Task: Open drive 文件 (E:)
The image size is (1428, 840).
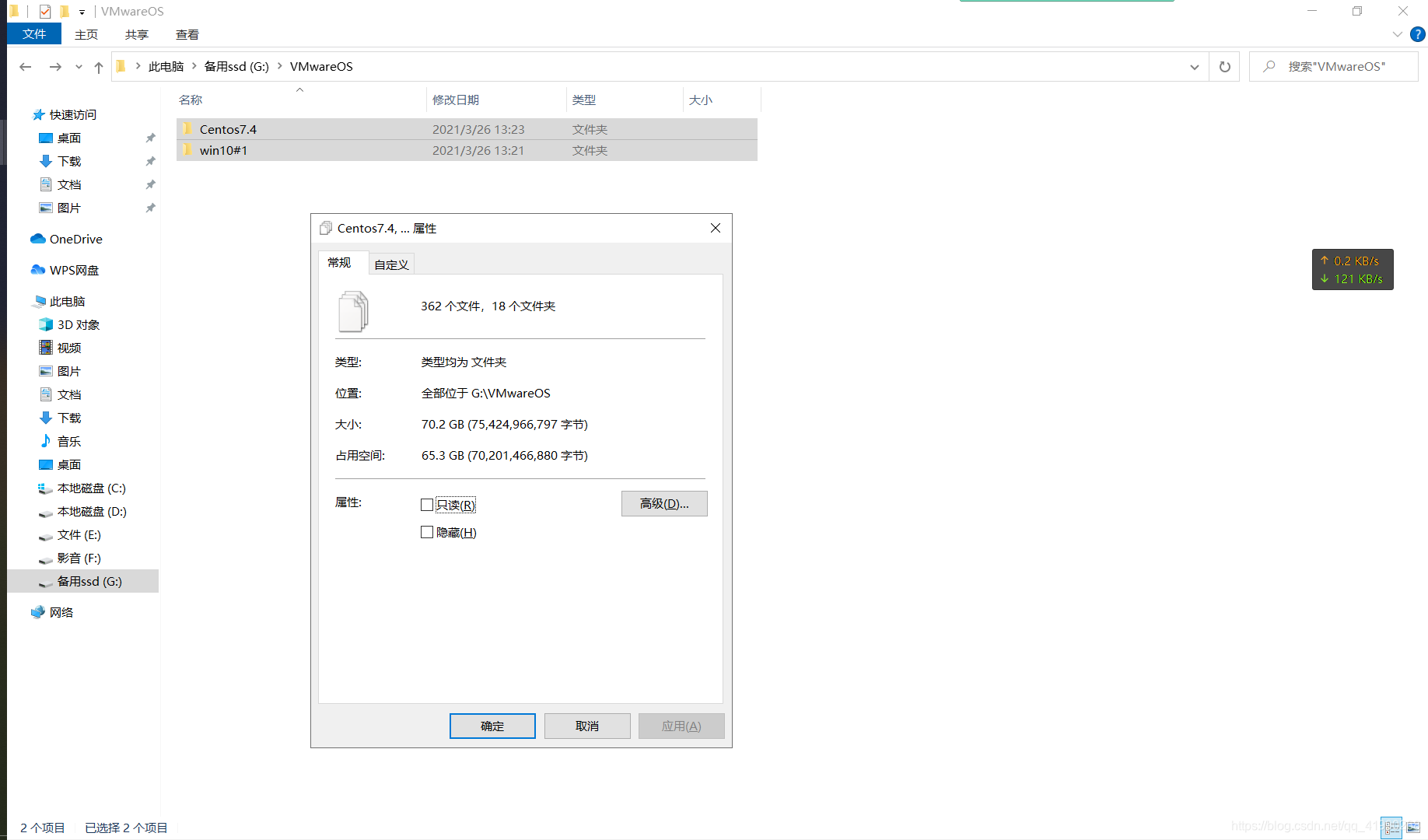Action: pos(79,534)
